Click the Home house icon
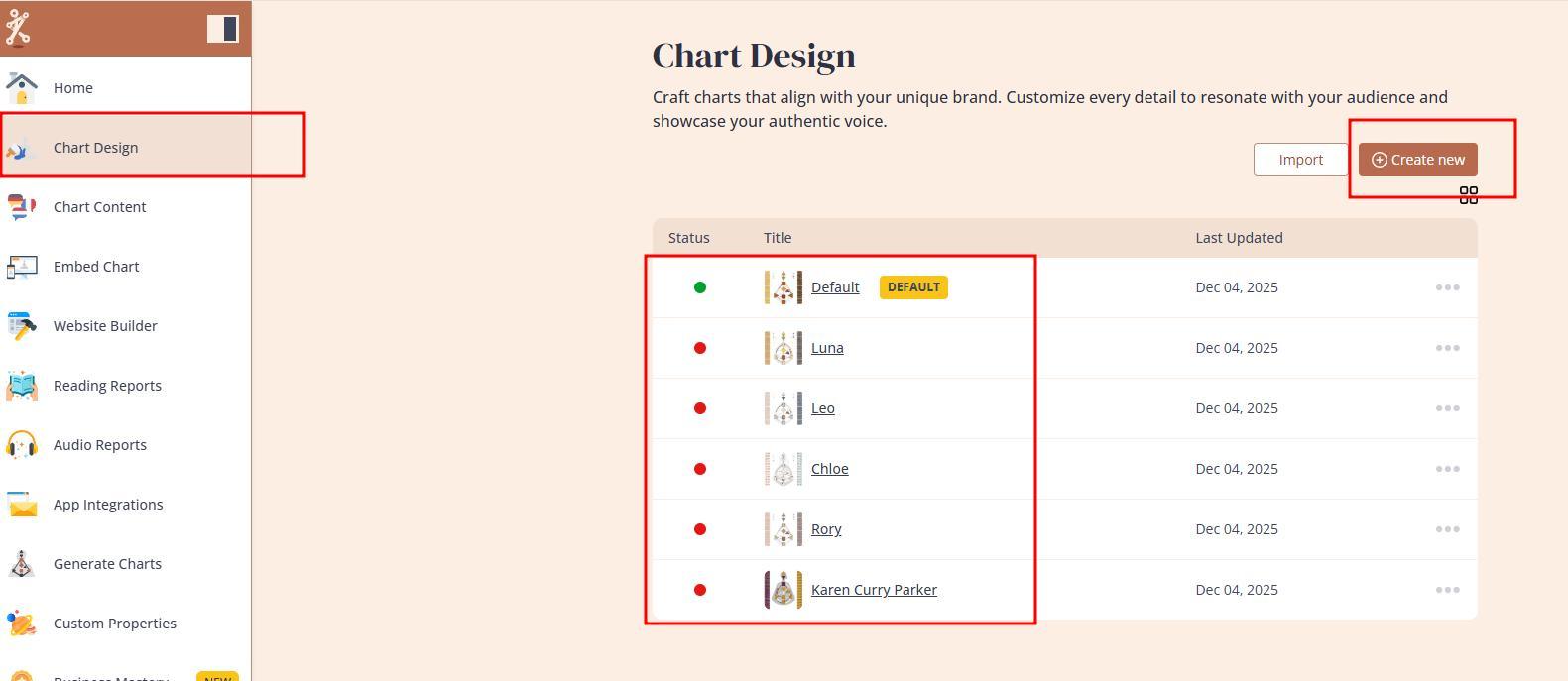The image size is (1568, 681). 22,88
